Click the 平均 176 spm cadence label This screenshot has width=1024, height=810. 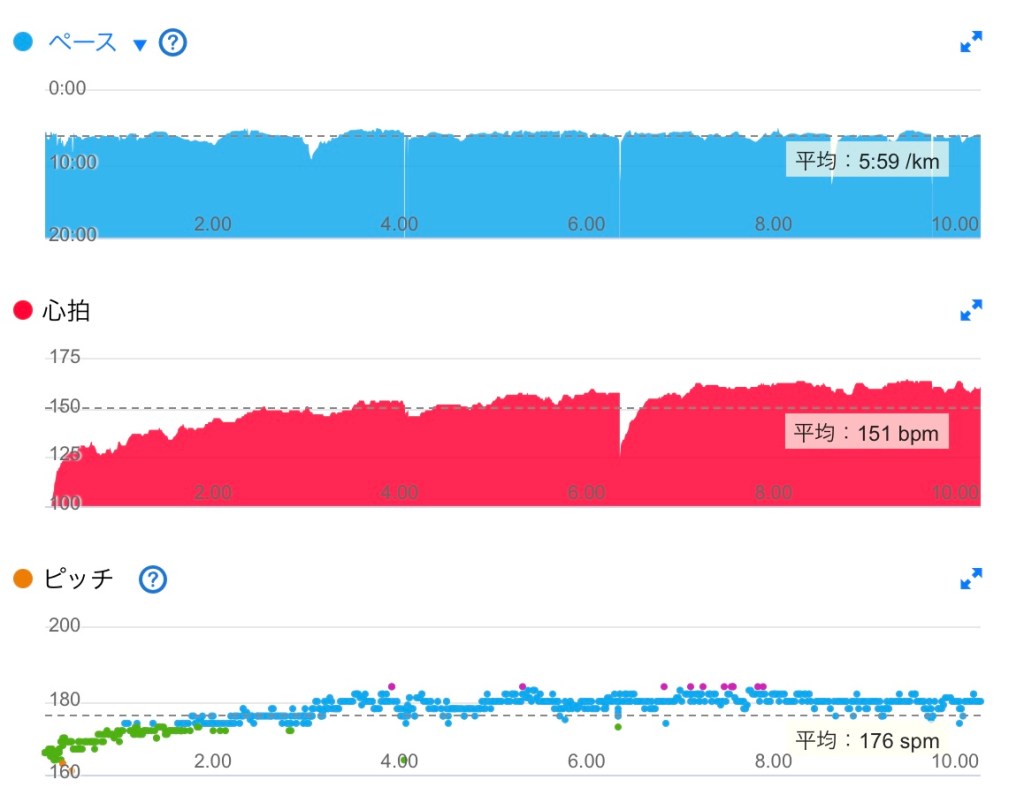[x=867, y=741]
